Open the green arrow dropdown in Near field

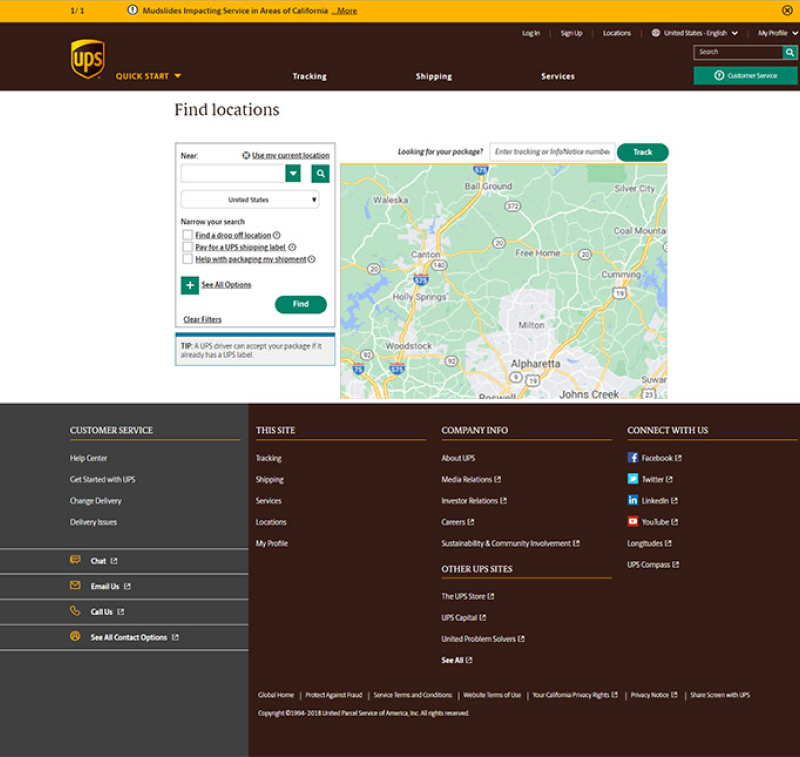click(293, 173)
